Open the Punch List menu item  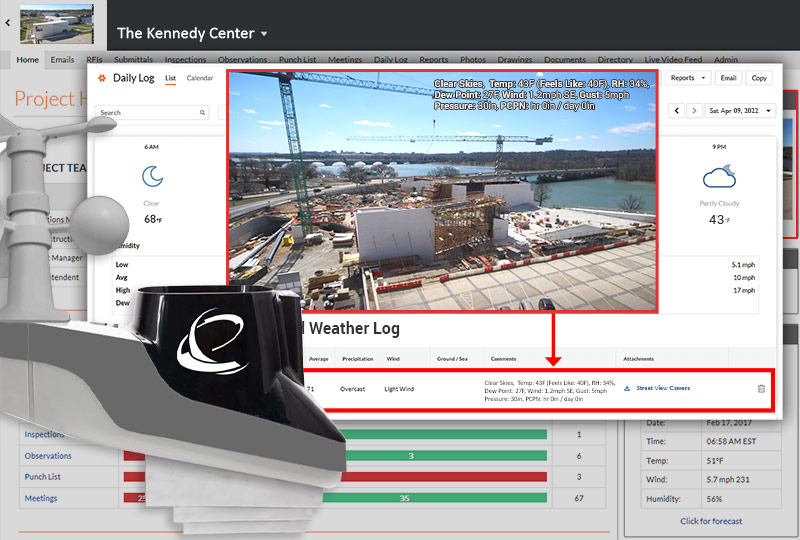[297, 60]
